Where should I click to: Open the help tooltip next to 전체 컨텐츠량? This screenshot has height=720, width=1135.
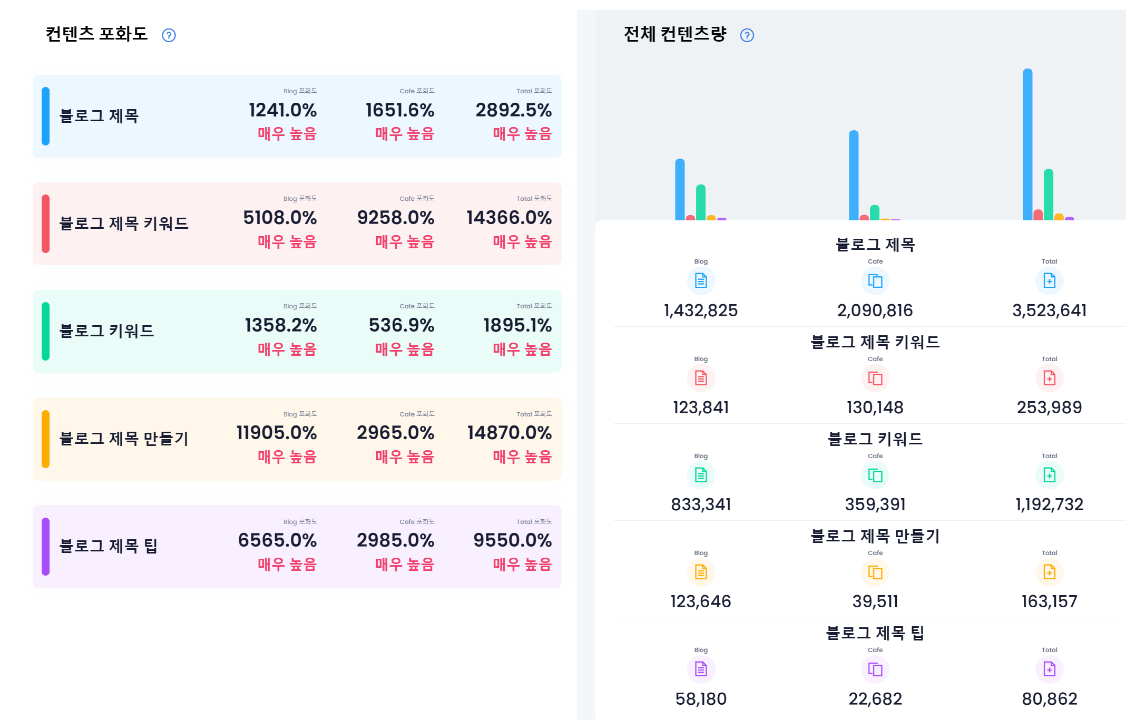point(746,33)
